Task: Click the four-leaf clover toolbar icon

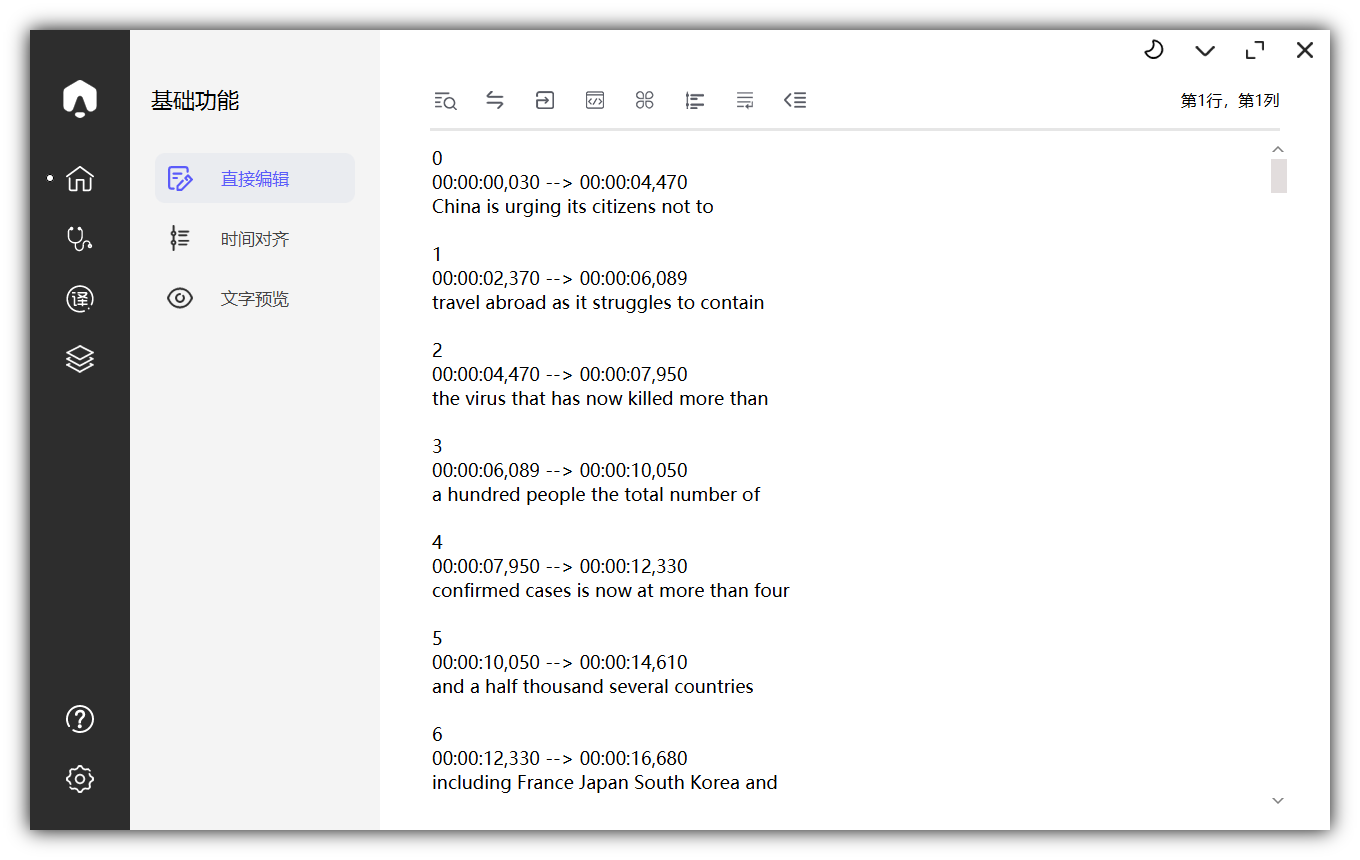Action: point(645,100)
